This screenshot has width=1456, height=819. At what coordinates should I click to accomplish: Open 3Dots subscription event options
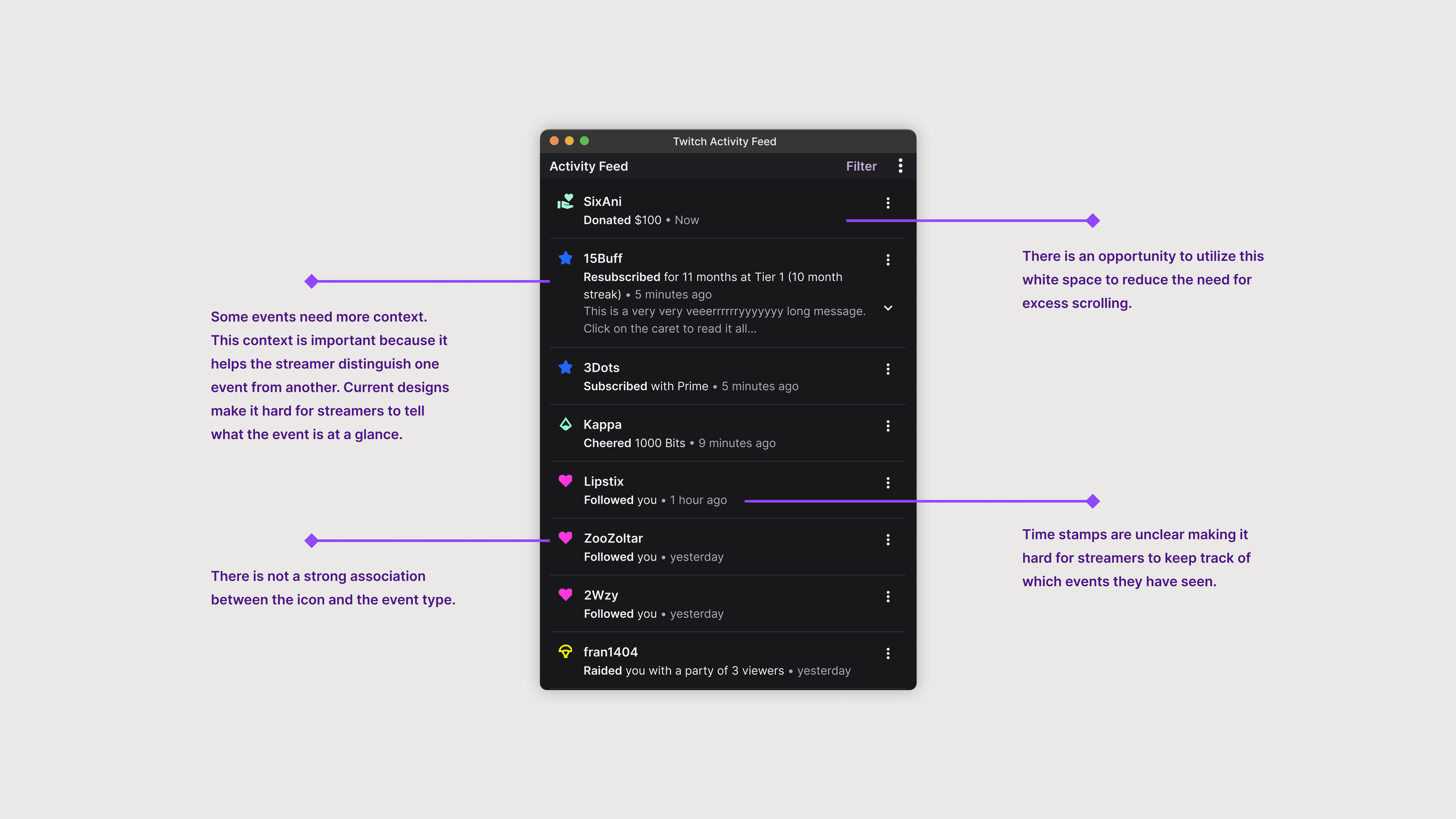click(x=888, y=369)
